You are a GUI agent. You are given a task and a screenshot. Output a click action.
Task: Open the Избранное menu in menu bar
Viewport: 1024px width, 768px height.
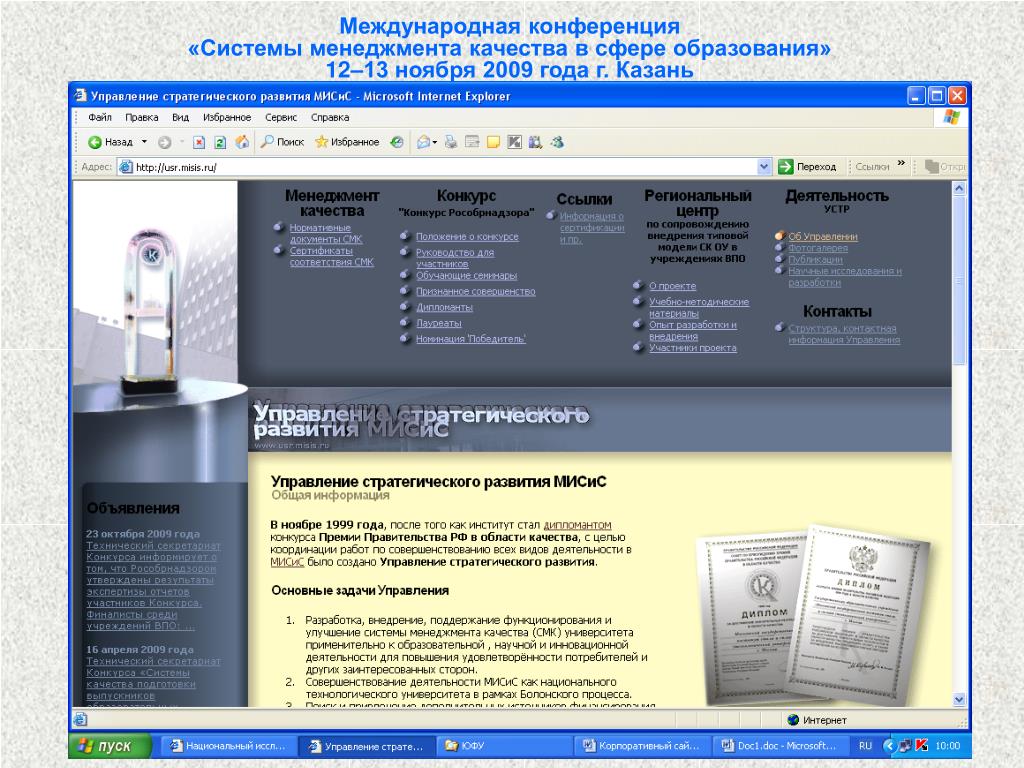227,118
